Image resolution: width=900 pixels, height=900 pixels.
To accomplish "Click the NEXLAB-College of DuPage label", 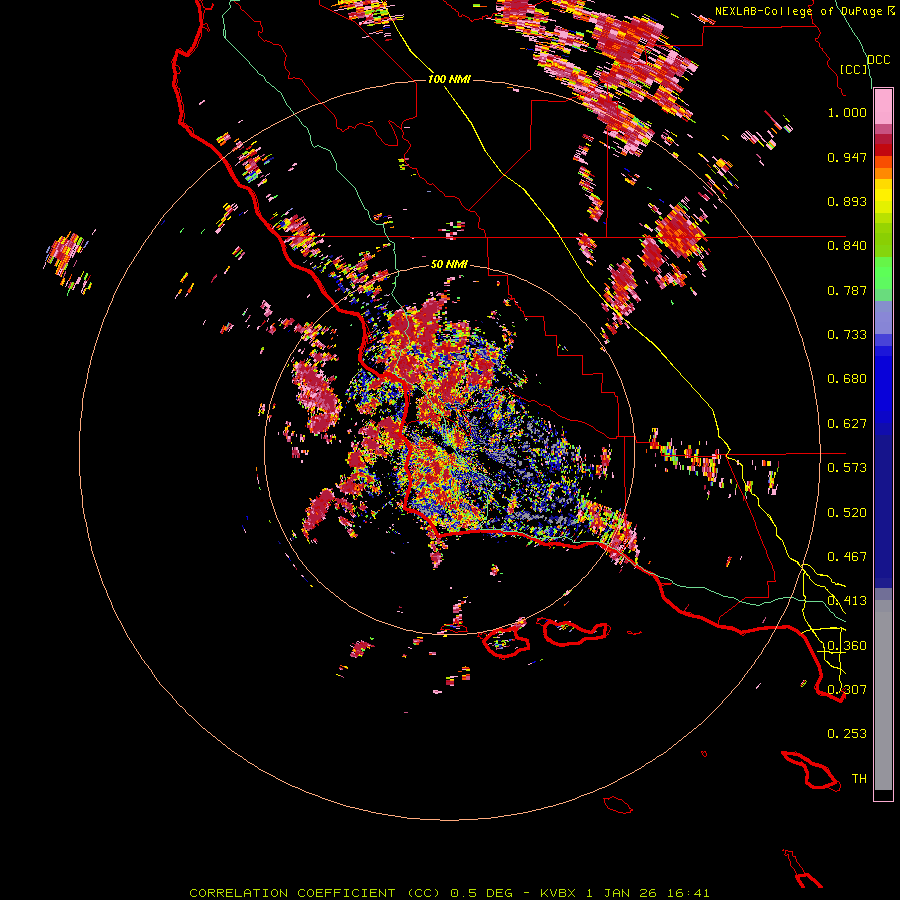I will [798, 11].
